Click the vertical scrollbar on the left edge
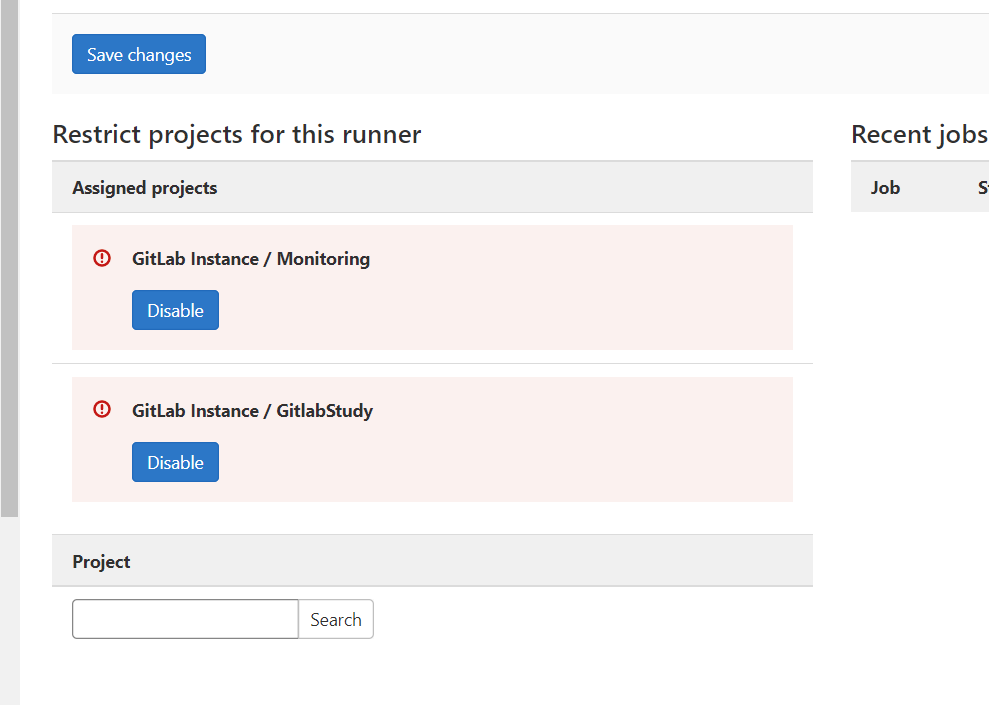The width and height of the screenshot is (989, 705). [9, 260]
